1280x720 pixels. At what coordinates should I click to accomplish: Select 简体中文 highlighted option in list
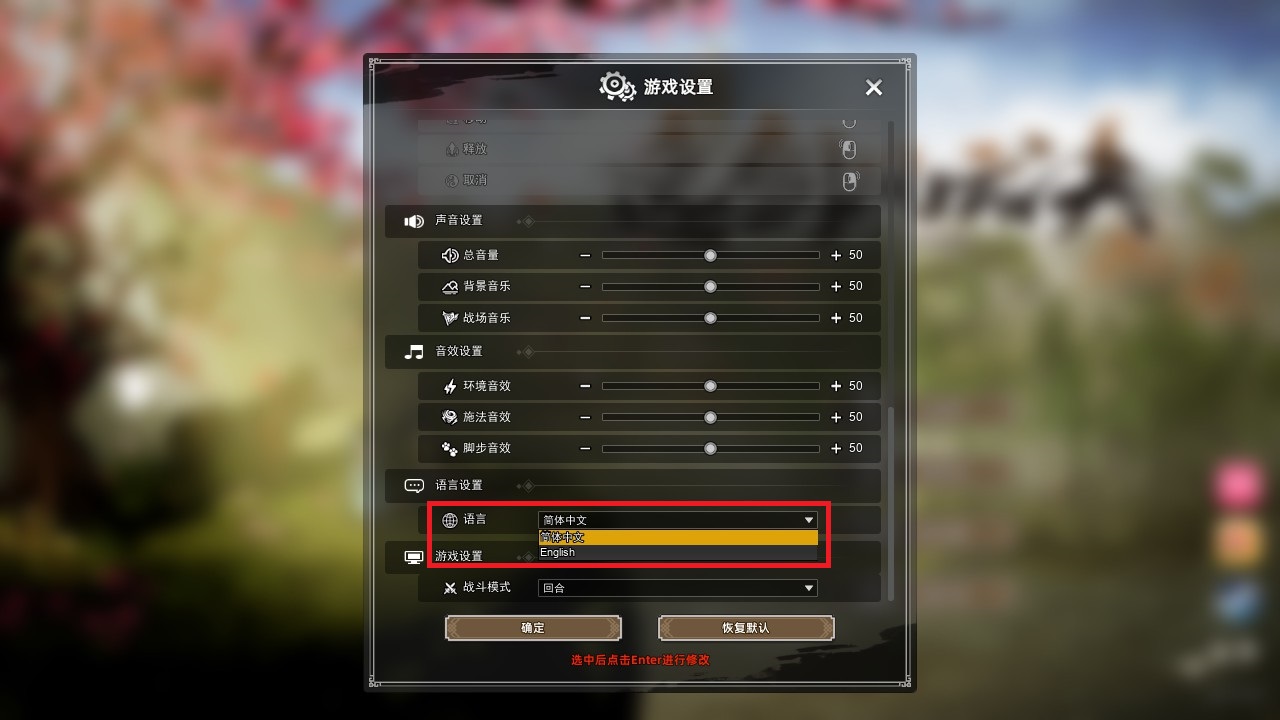[x=678, y=537]
